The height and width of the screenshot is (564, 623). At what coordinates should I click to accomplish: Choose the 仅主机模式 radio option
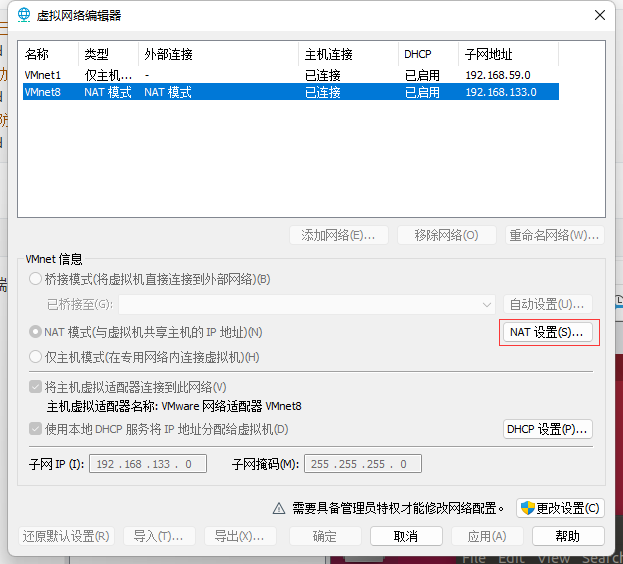(37, 357)
